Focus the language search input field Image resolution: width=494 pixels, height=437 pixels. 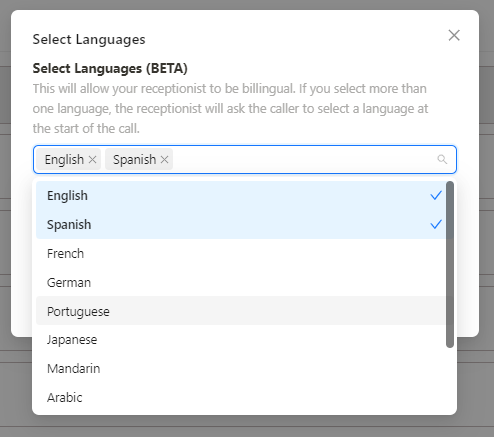303,159
